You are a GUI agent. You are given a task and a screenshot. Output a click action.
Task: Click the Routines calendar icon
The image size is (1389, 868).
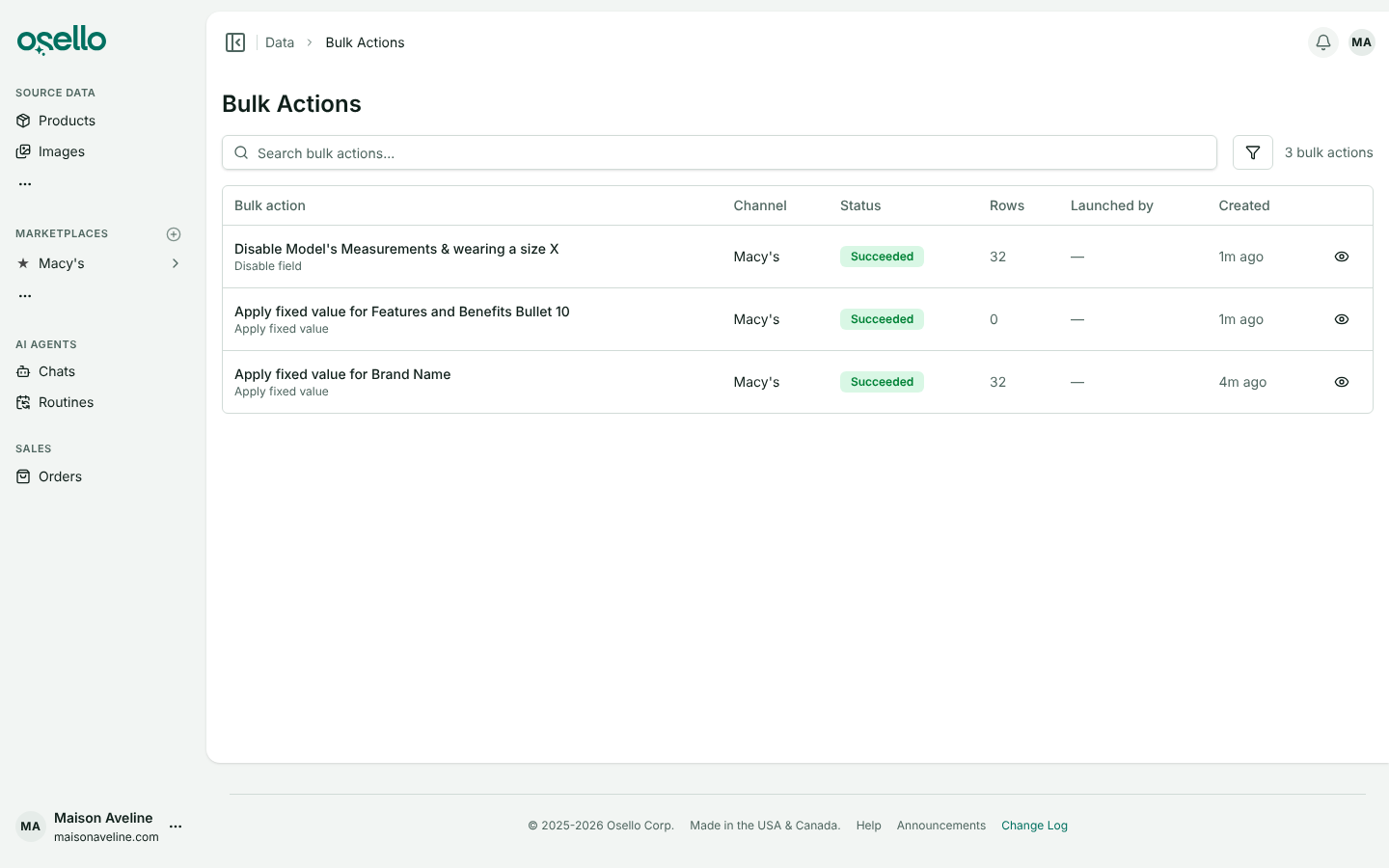pos(23,402)
